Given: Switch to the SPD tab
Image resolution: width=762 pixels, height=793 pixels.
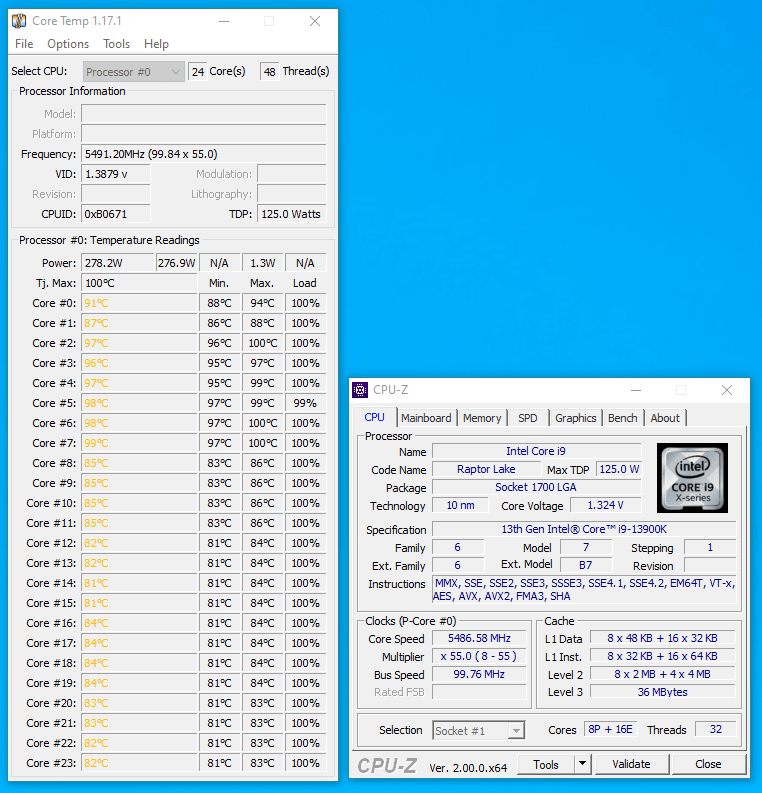Looking at the screenshot, I should pyautogui.click(x=528, y=418).
